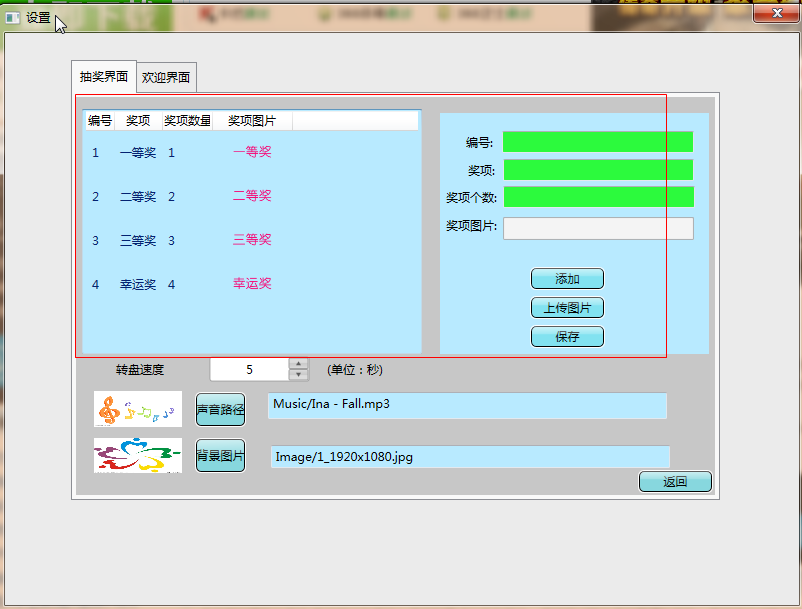This screenshot has height=609, width=802.
Task: Click the colorful background image thumbnail
Action: 138,455
